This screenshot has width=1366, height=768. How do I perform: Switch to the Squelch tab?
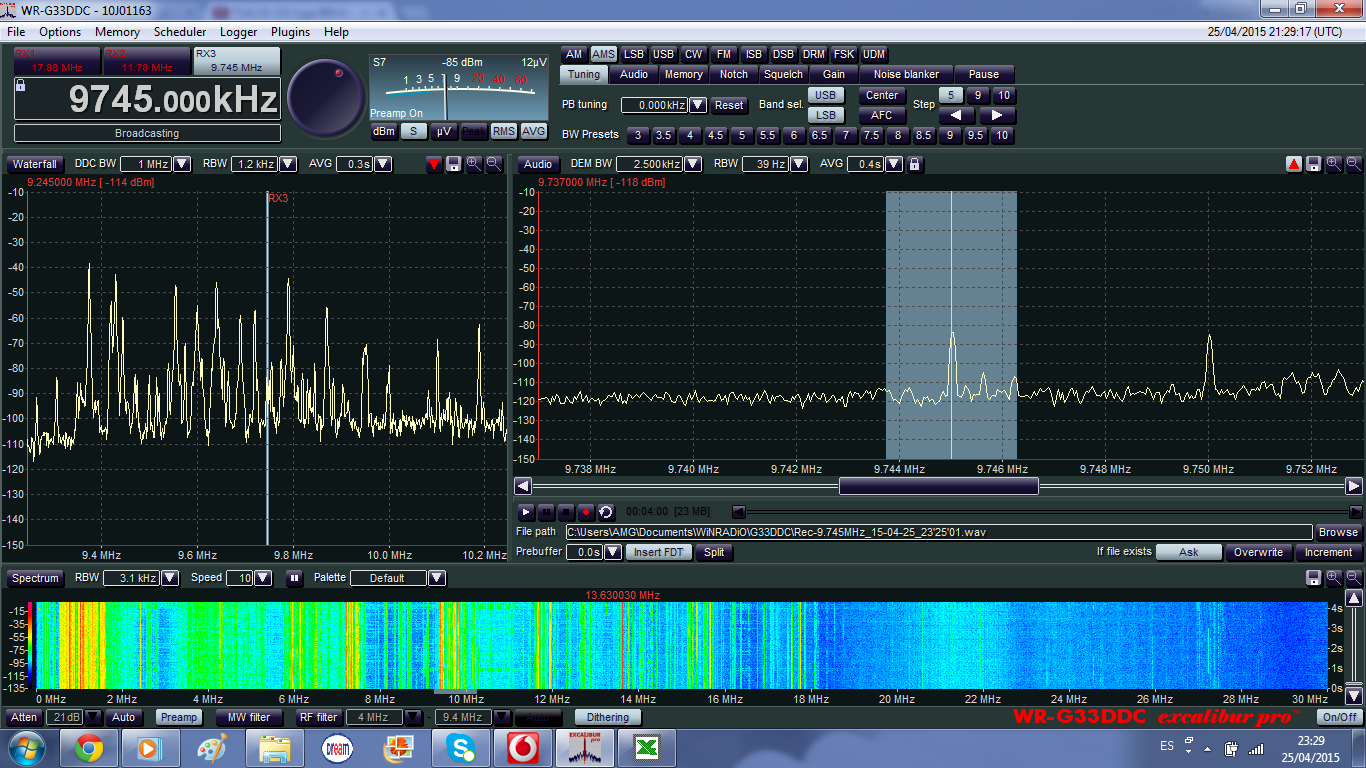tap(783, 74)
